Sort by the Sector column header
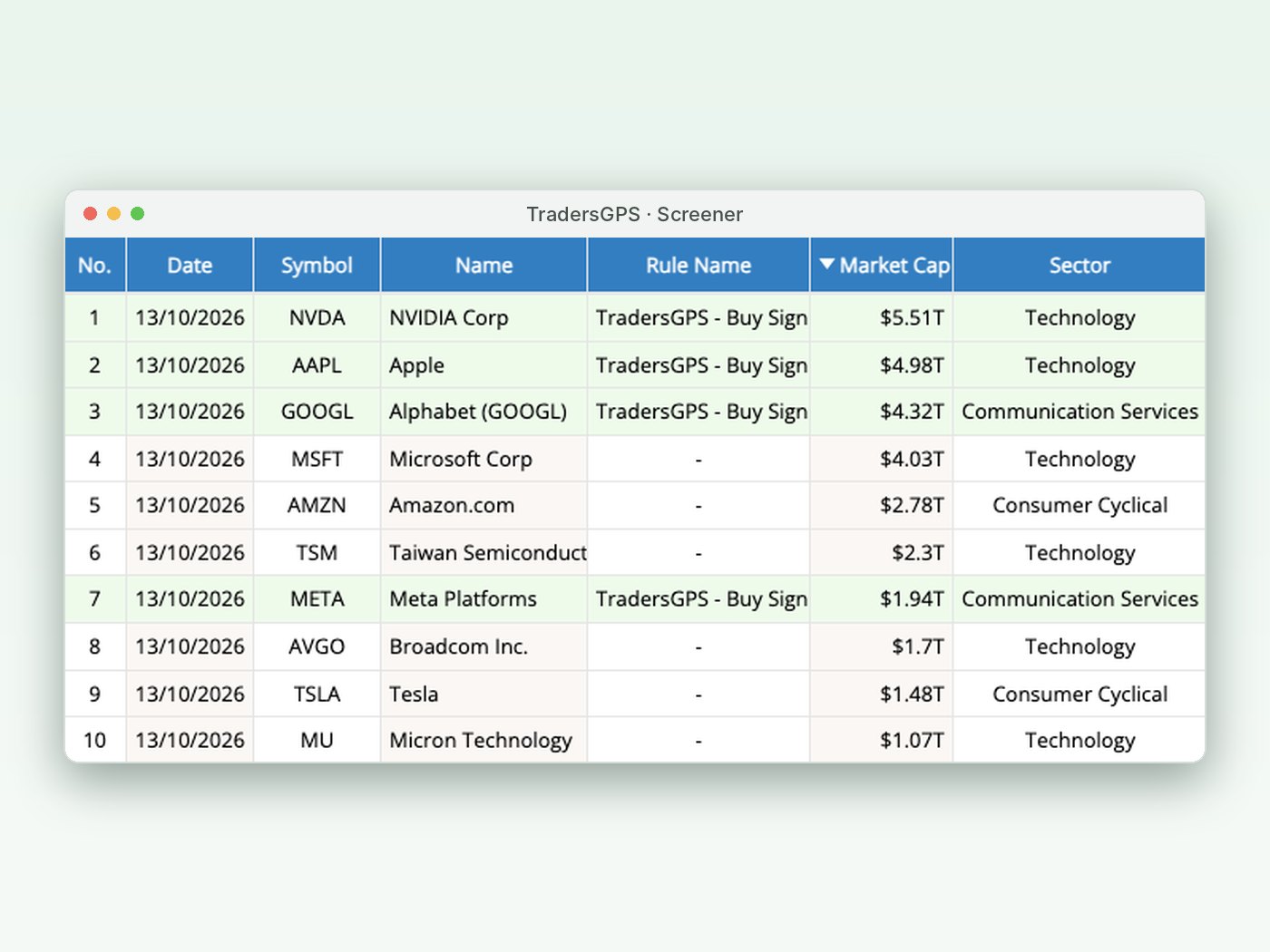 pos(1079,265)
